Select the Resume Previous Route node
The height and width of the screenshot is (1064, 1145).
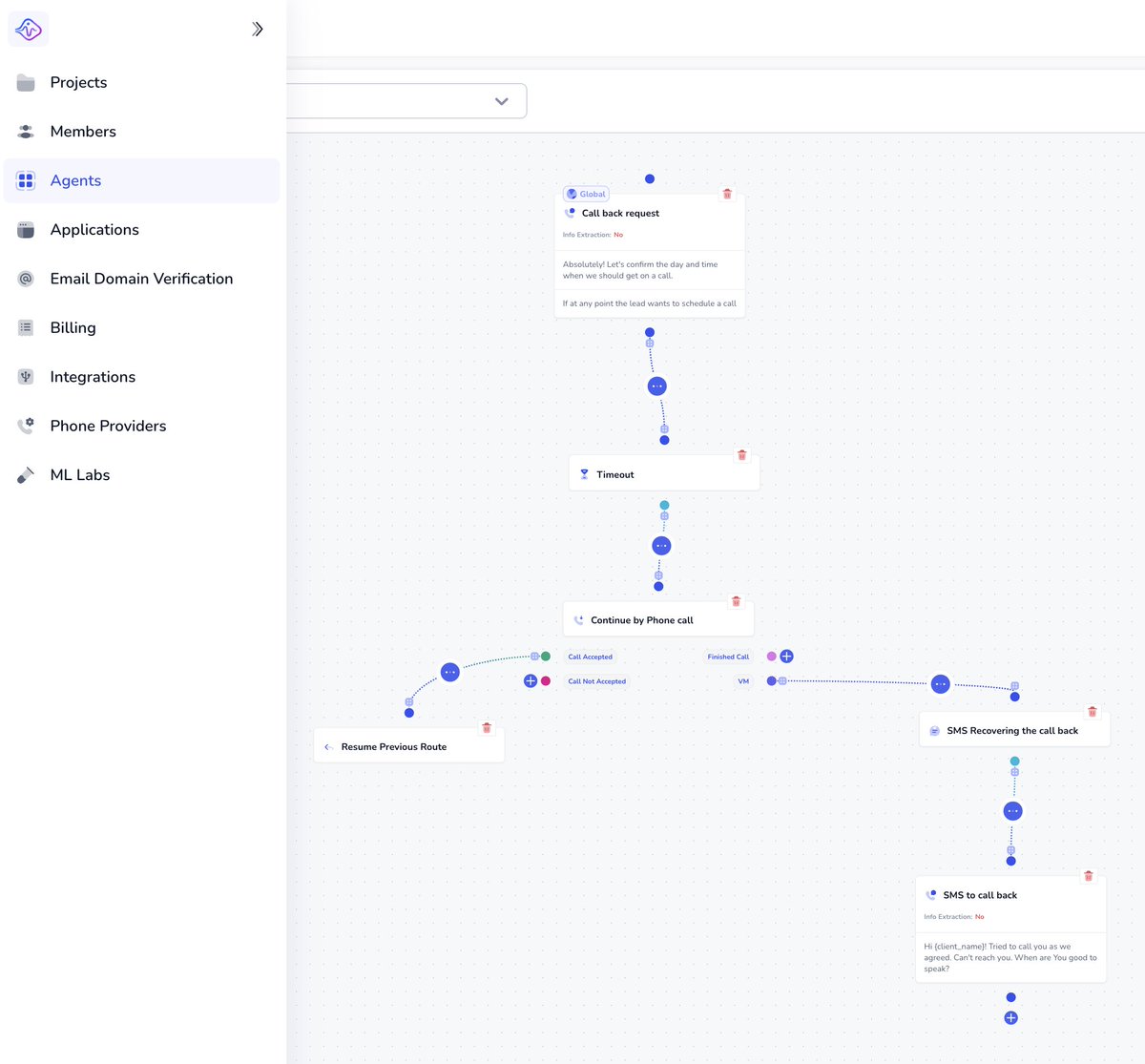(x=408, y=746)
